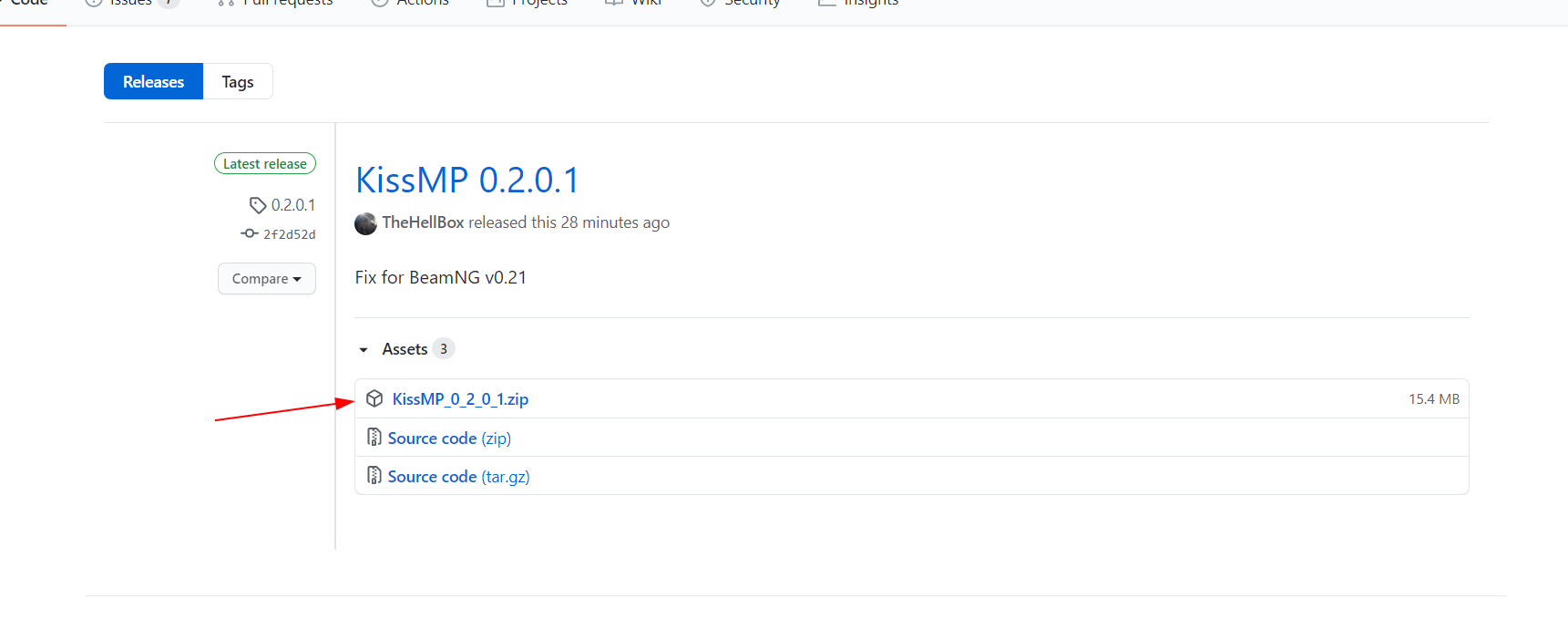This screenshot has height=640, width=1568.
Task: Open the KissMP 0.2.0.1 release title
Action: click(467, 180)
